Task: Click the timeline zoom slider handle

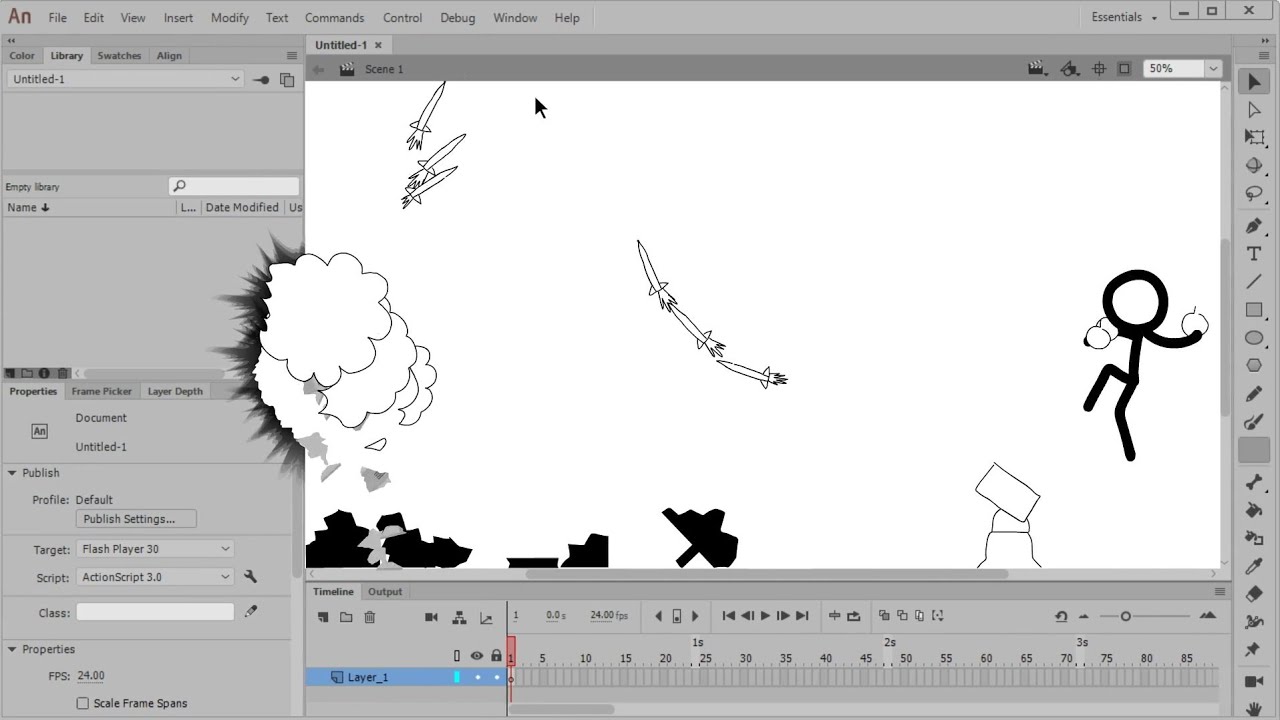Action: pyautogui.click(x=1125, y=616)
